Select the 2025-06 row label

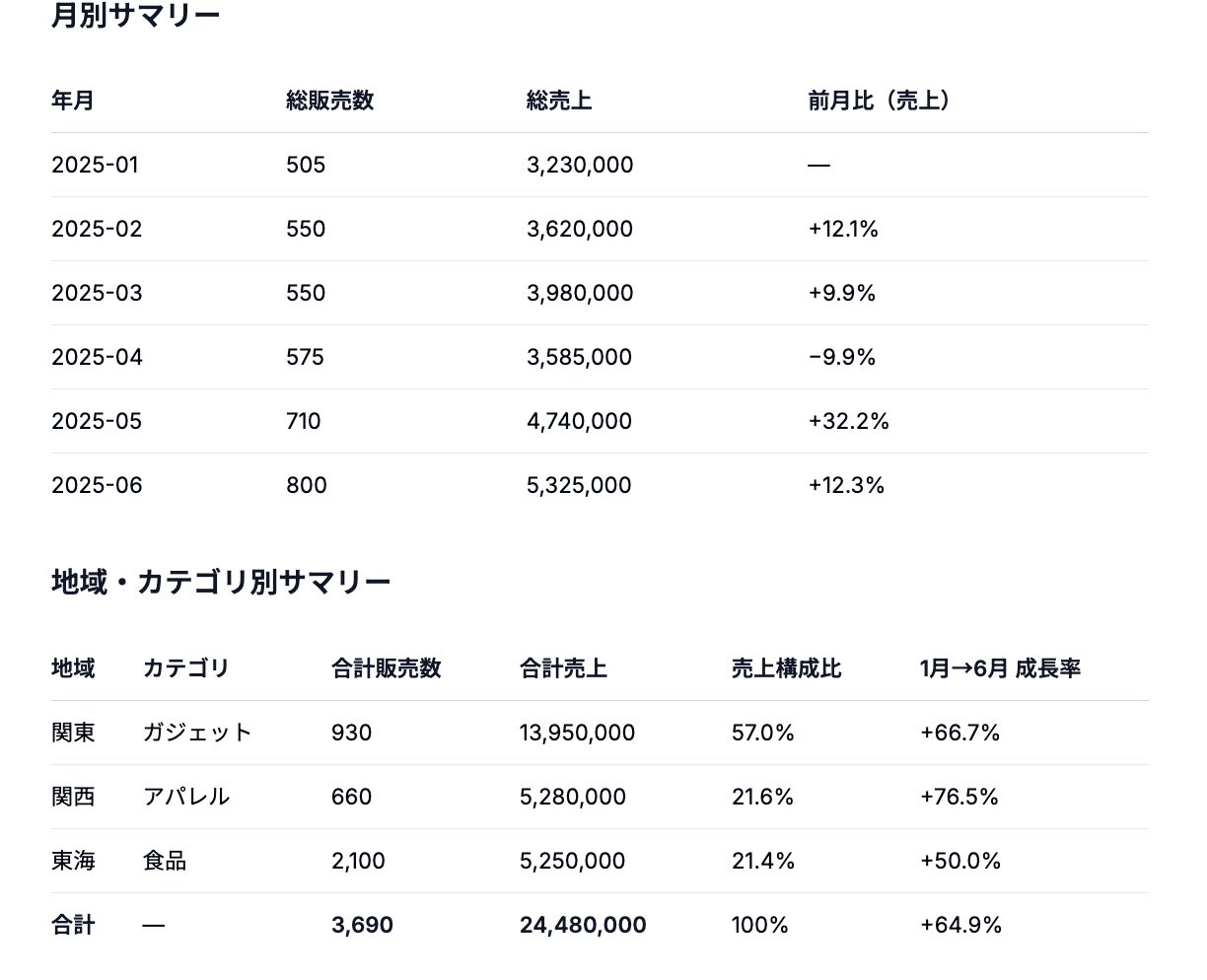click(97, 485)
